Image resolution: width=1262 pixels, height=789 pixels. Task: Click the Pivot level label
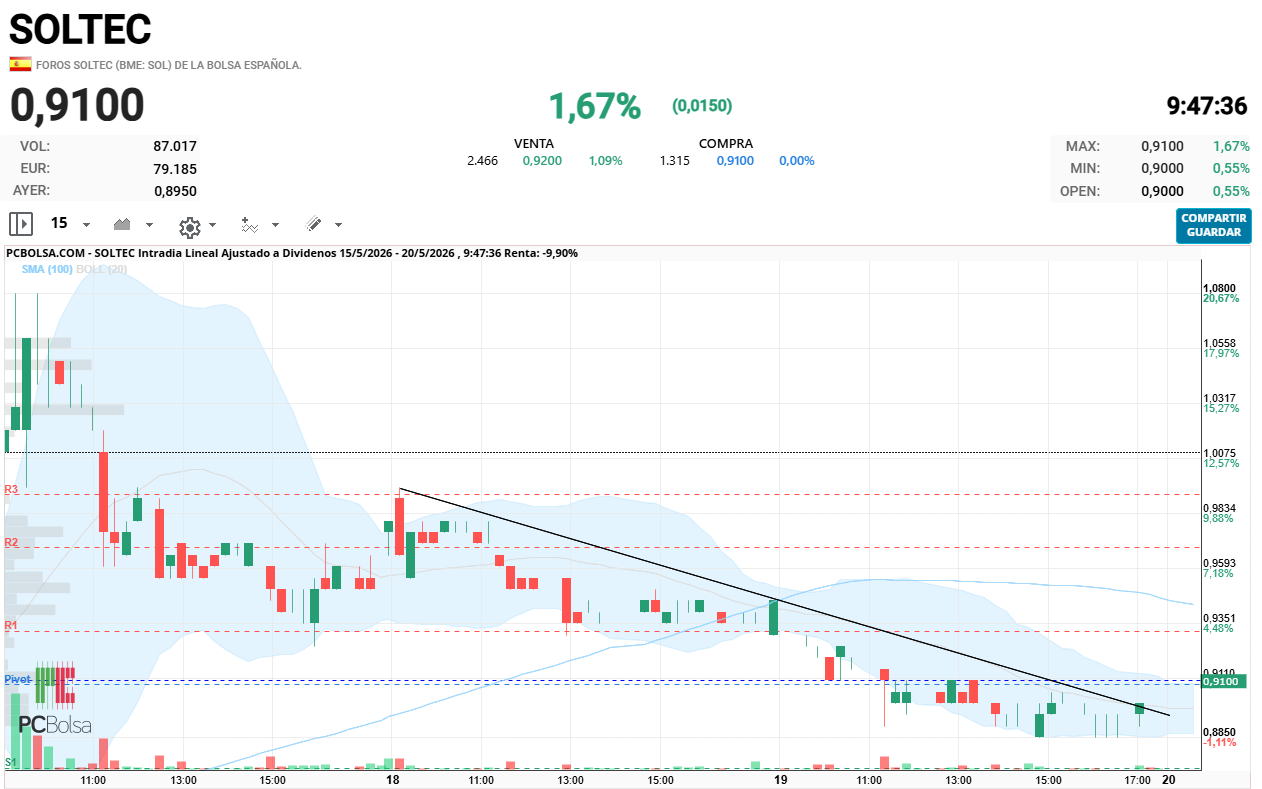tap(18, 678)
